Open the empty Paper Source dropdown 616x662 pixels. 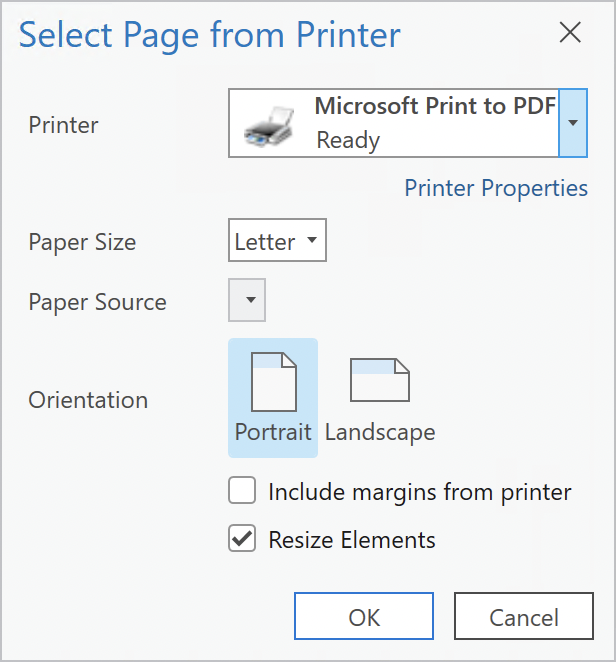point(248,300)
